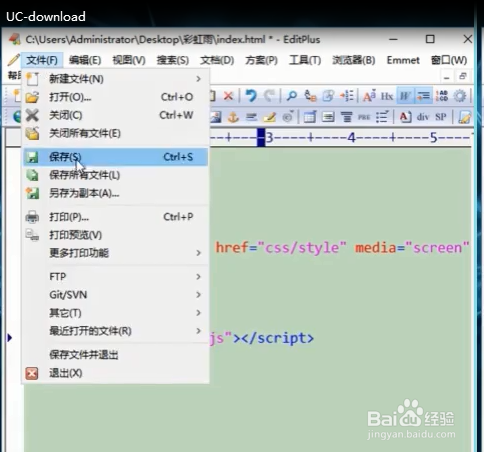The width and height of the screenshot is (484, 452).
Task: Open the special character copyright dropdown
Action: [288, 117]
